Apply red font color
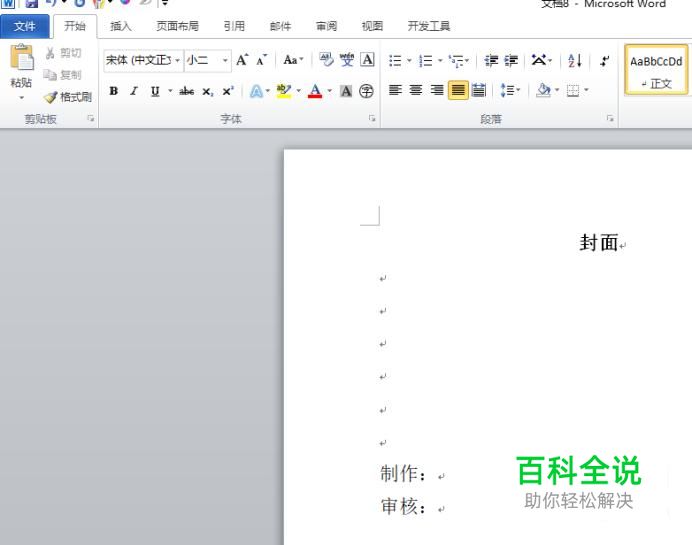692x545 pixels. pos(315,91)
